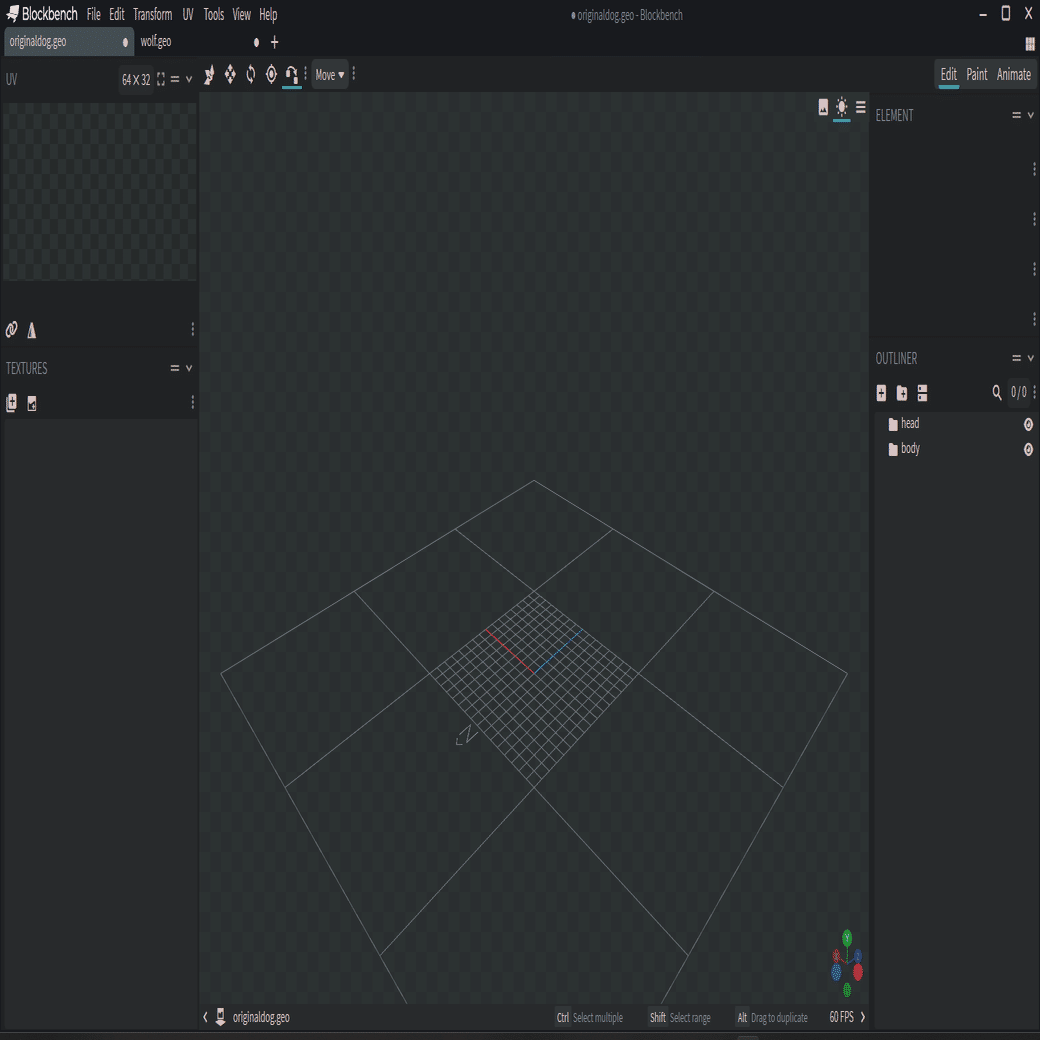Select the Rotate tool icon
The width and height of the screenshot is (1040, 1040).
click(251, 75)
